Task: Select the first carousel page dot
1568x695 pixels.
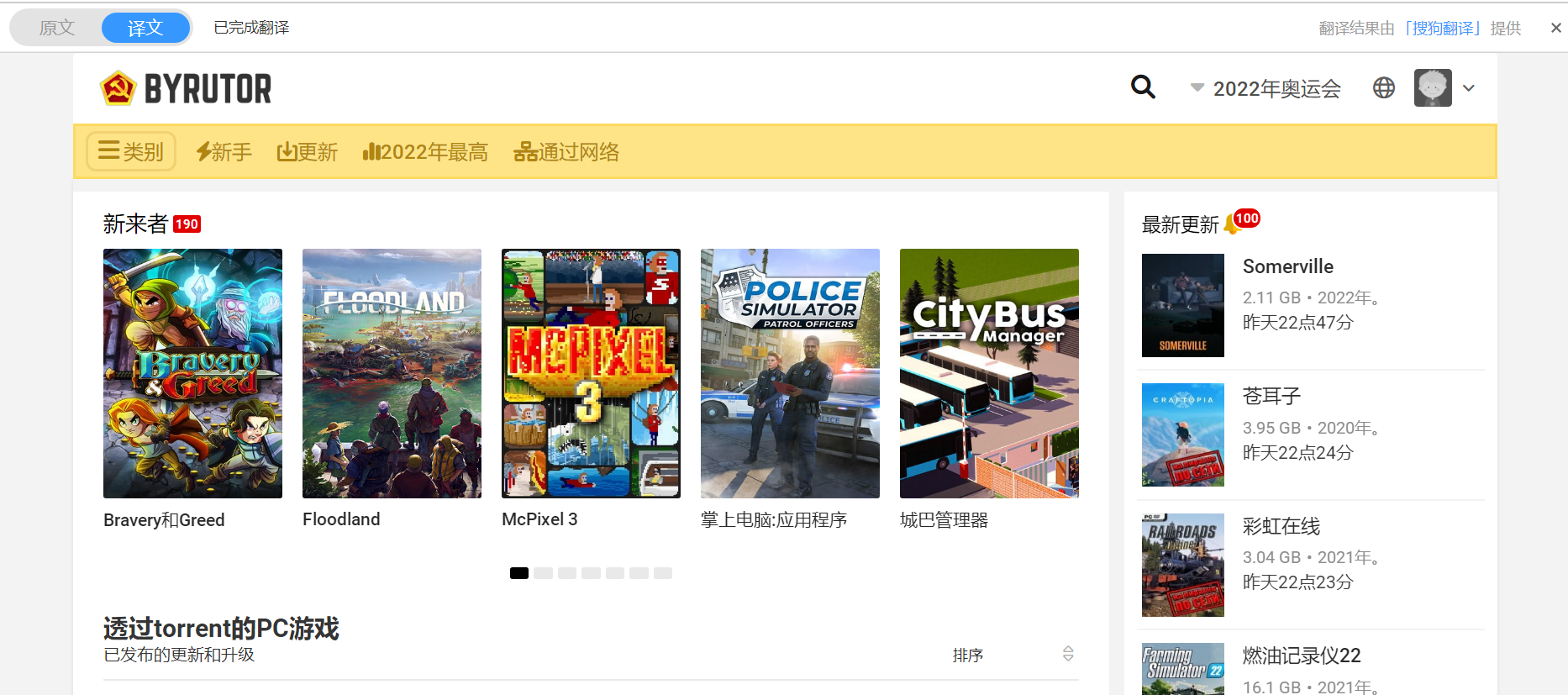Action: (519, 573)
